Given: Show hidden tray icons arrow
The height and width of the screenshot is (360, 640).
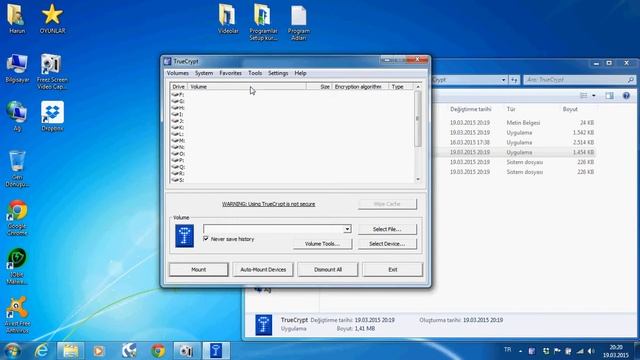Looking at the screenshot, I should click(520, 351).
